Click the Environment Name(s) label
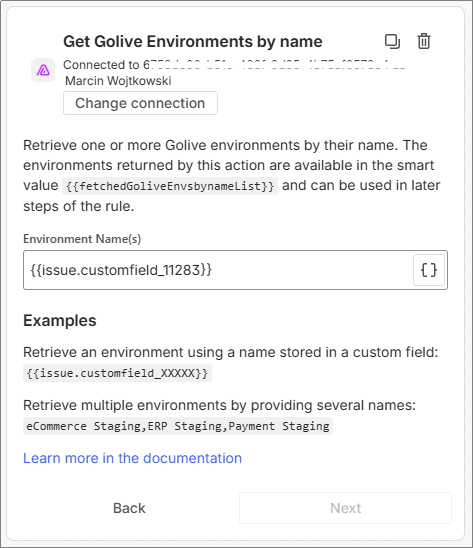This screenshot has width=473, height=548. click(x=82, y=239)
